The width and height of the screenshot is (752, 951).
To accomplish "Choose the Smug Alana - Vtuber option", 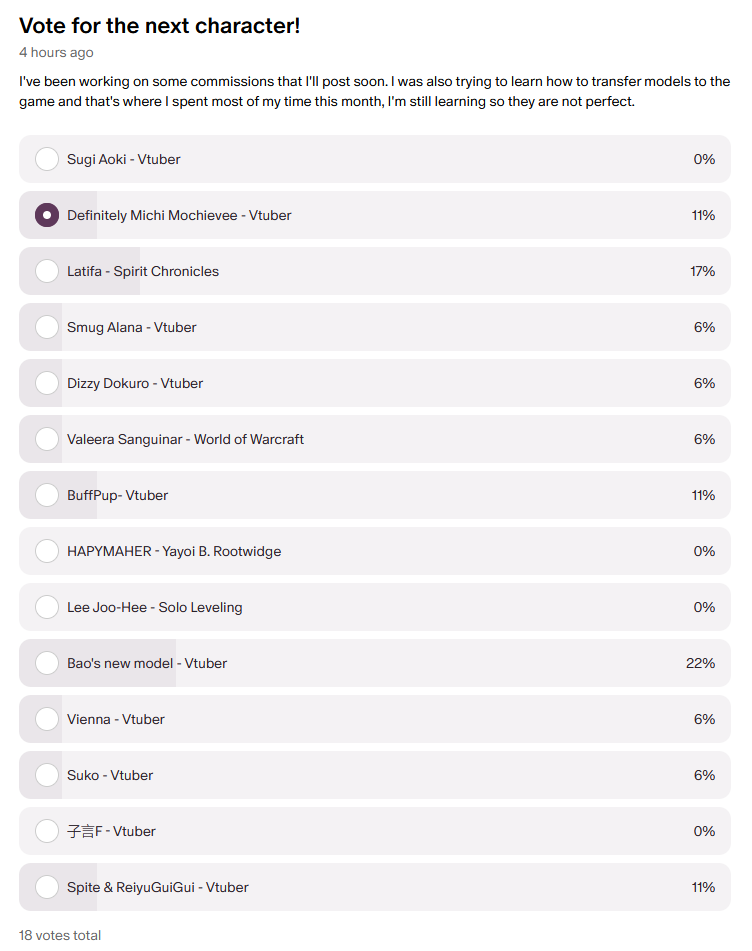I will point(47,327).
